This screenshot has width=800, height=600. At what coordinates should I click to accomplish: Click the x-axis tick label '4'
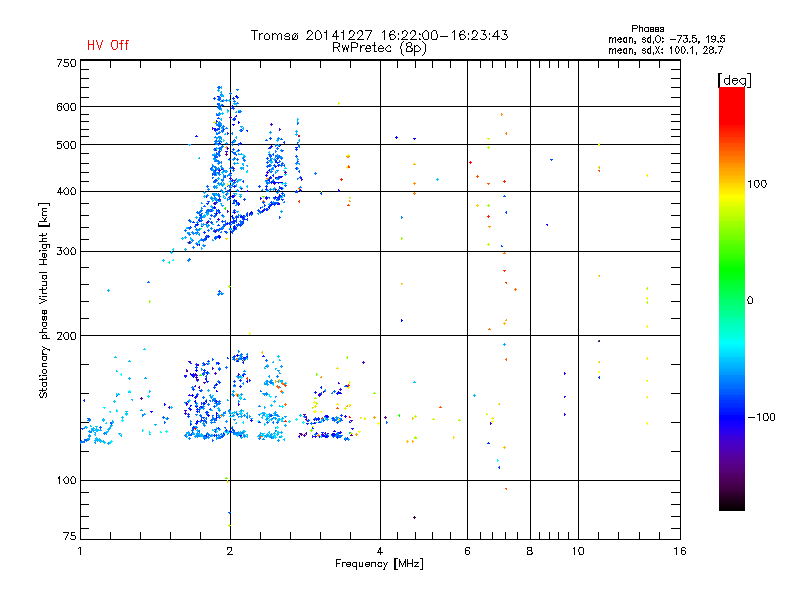[380, 551]
